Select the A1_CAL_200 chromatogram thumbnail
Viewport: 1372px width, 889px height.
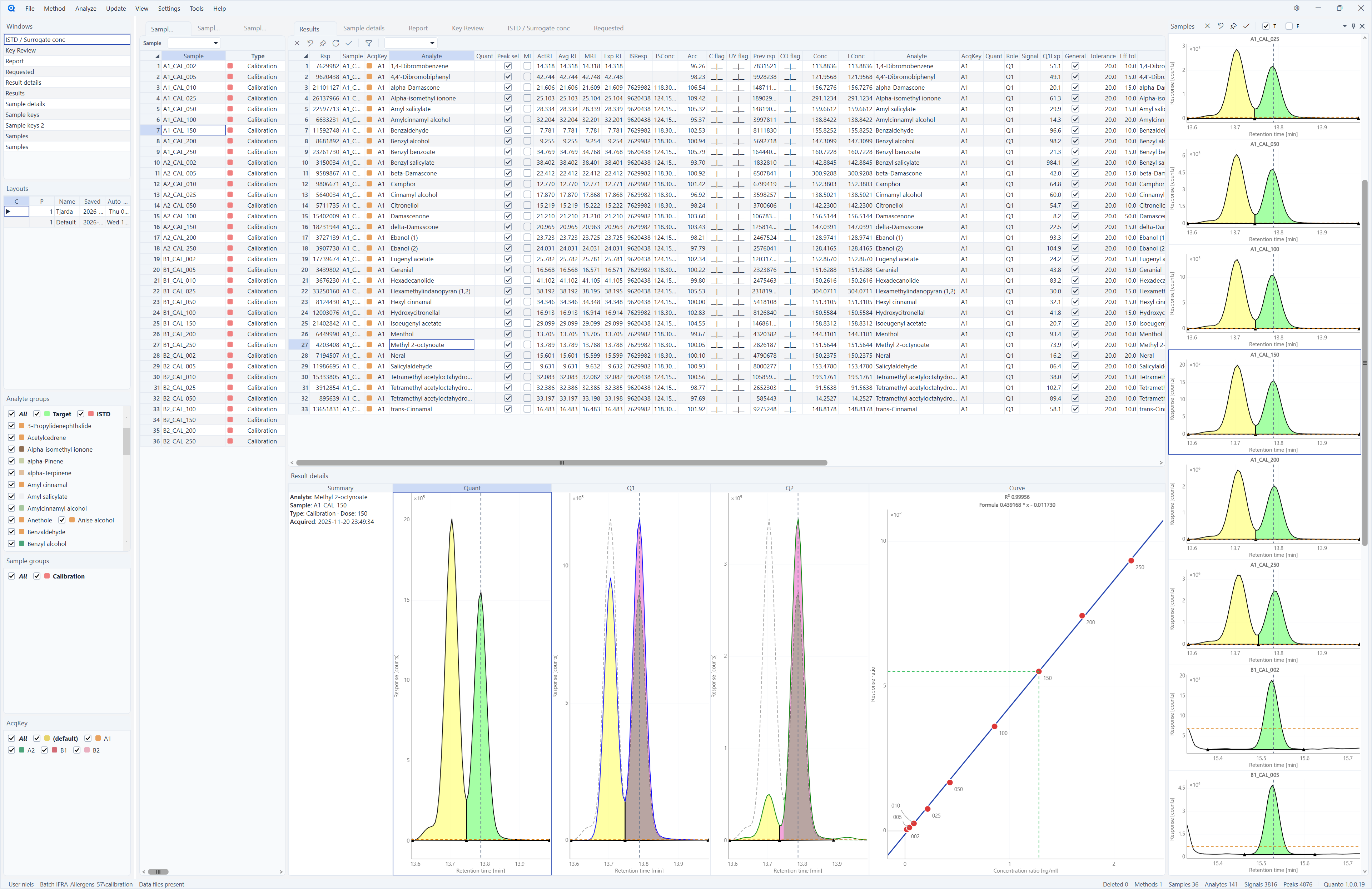tap(1265, 507)
